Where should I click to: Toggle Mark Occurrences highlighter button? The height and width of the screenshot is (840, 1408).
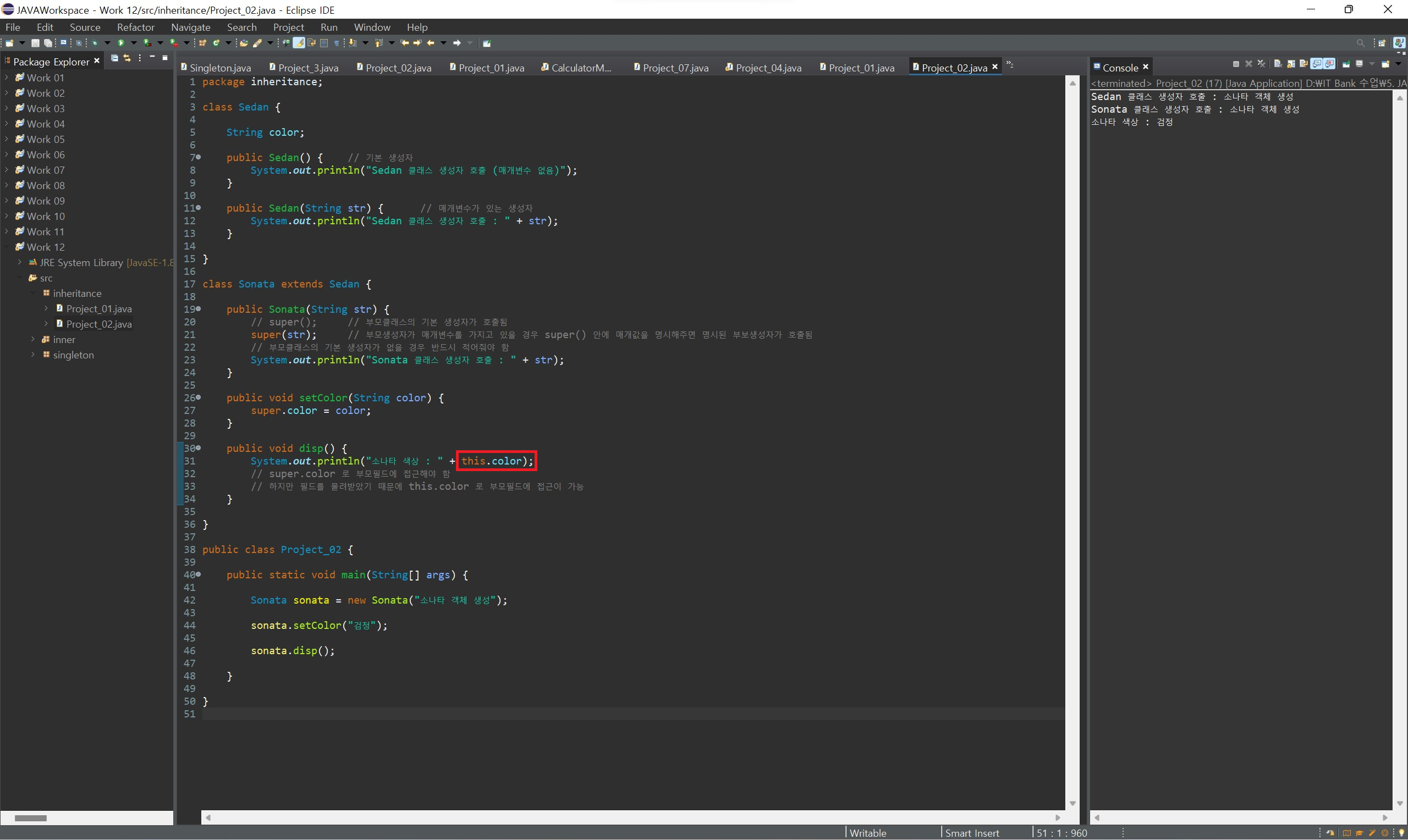coord(298,43)
